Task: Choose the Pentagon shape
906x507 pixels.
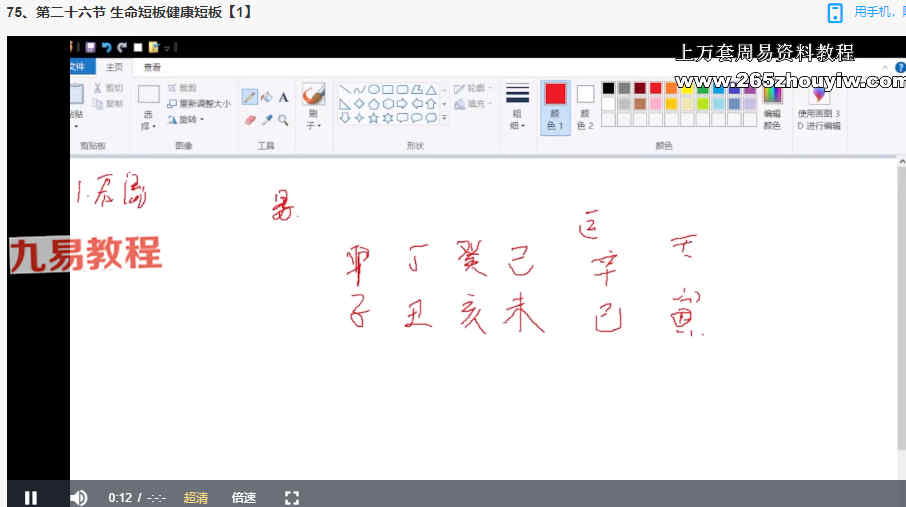Action: click(374, 104)
